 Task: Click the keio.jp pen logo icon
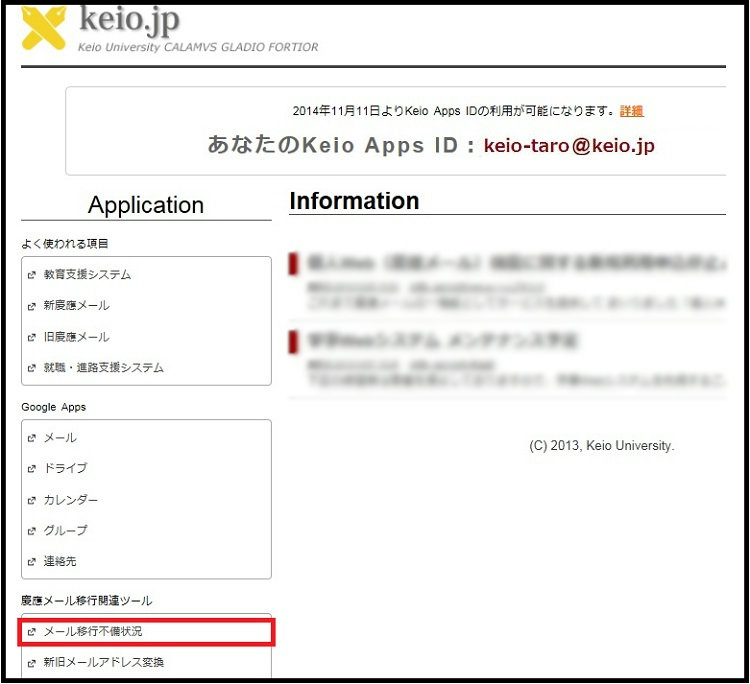point(43,27)
